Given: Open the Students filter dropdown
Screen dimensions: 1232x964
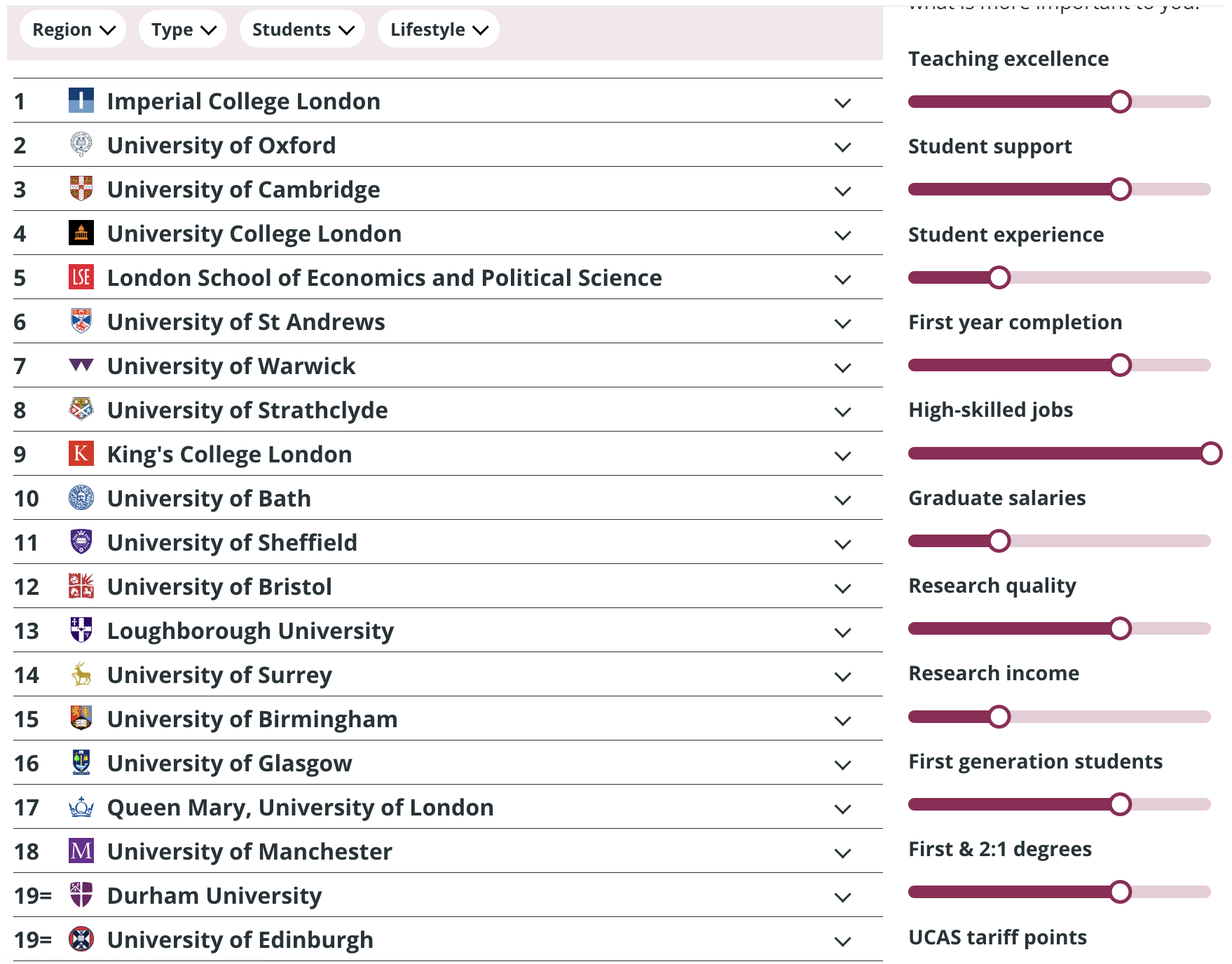Looking at the screenshot, I should pos(303,29).
